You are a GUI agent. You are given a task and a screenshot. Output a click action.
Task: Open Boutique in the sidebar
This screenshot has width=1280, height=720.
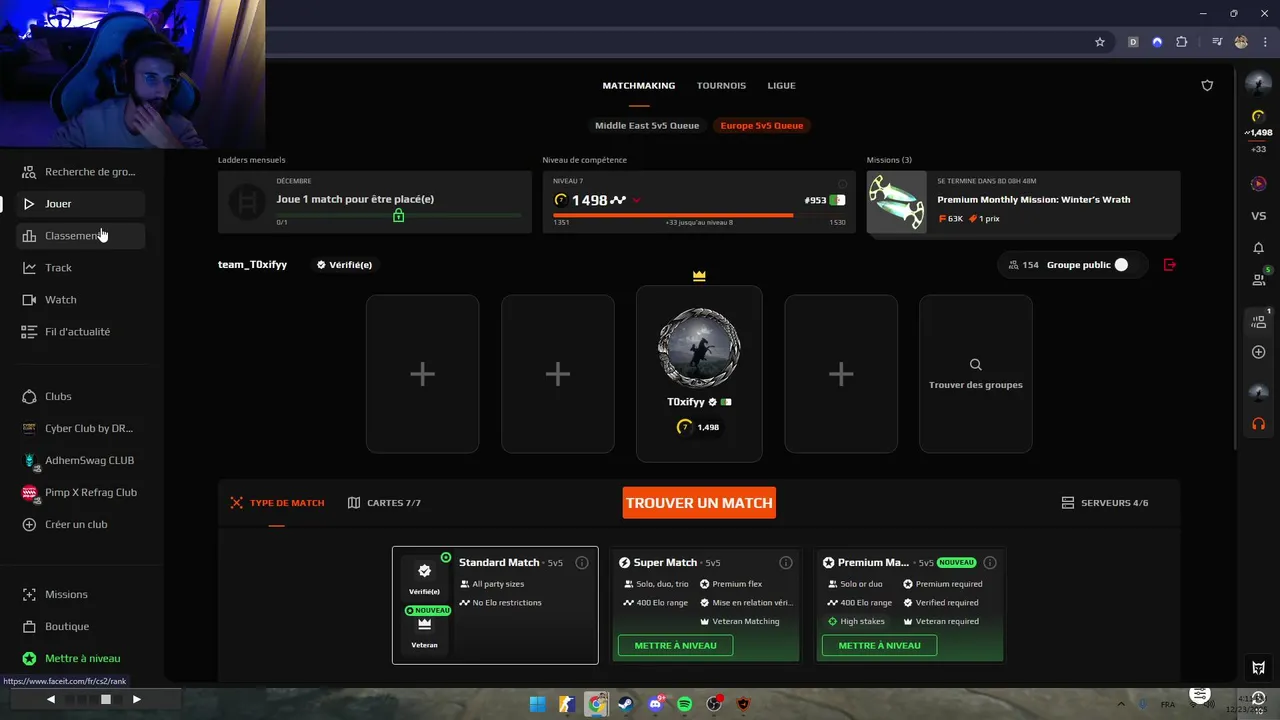(x=81, y=627)
